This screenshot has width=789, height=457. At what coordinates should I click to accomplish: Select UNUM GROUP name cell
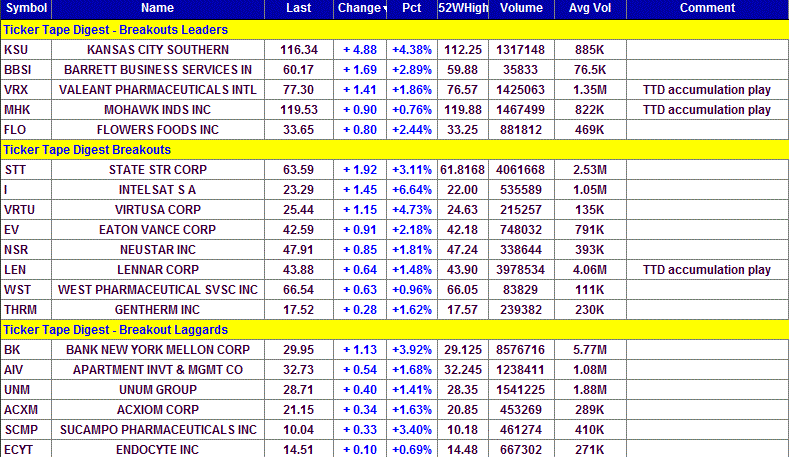click(157, 390)
